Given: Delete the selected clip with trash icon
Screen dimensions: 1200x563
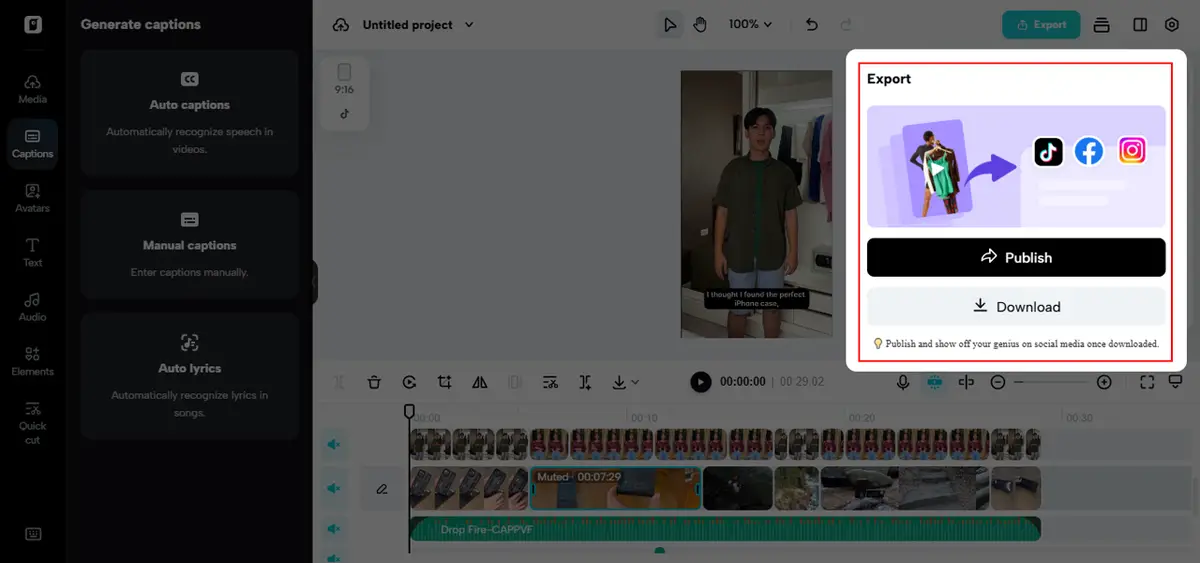Looking at the screenshot, I should tap(374, 382).
